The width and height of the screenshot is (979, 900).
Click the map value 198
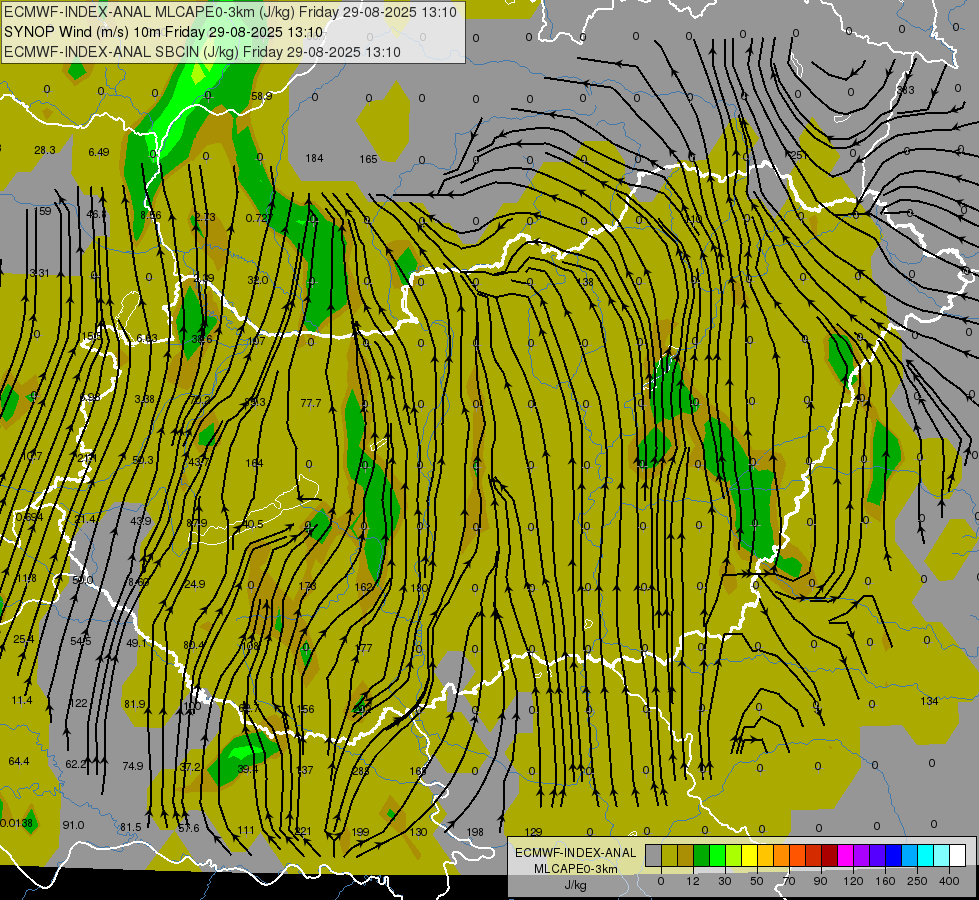coord(475,832)
